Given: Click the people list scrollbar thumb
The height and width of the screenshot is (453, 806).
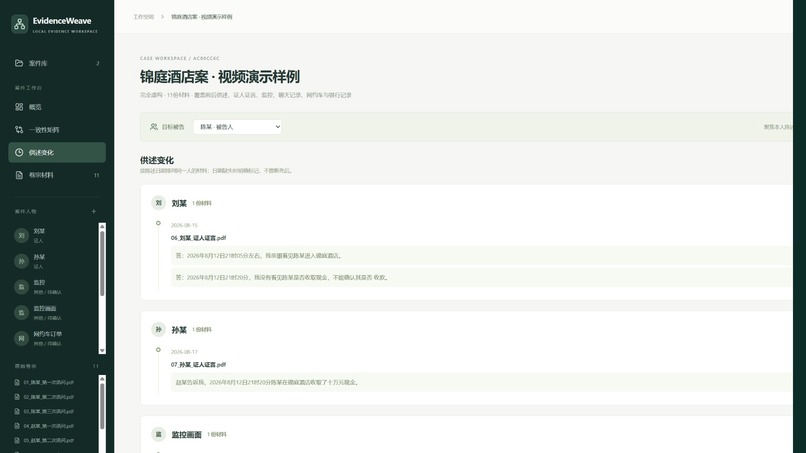Looking at the screenshot, I should [x=102, y=263].
